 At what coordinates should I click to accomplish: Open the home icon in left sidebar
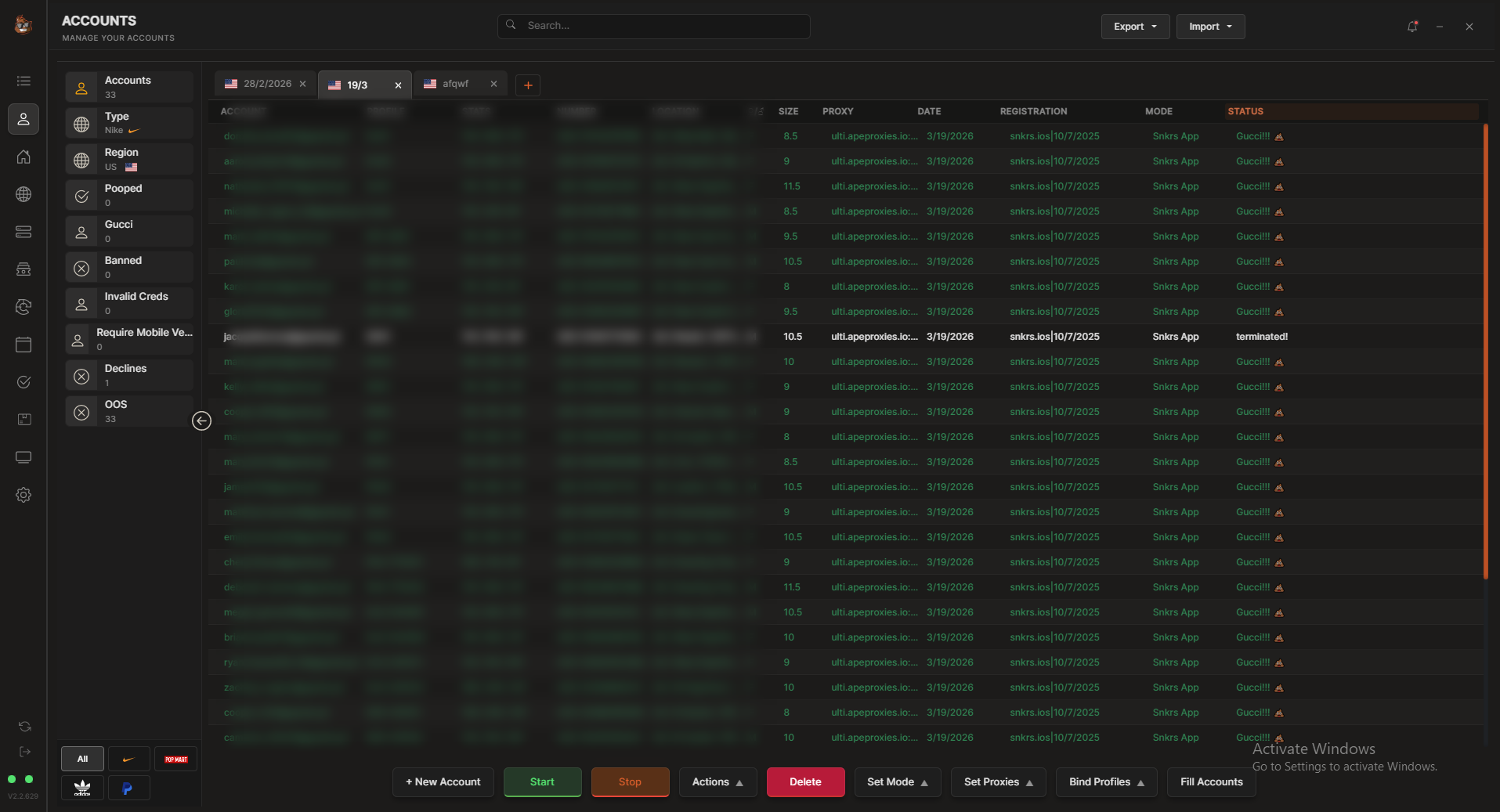[23, 157]
